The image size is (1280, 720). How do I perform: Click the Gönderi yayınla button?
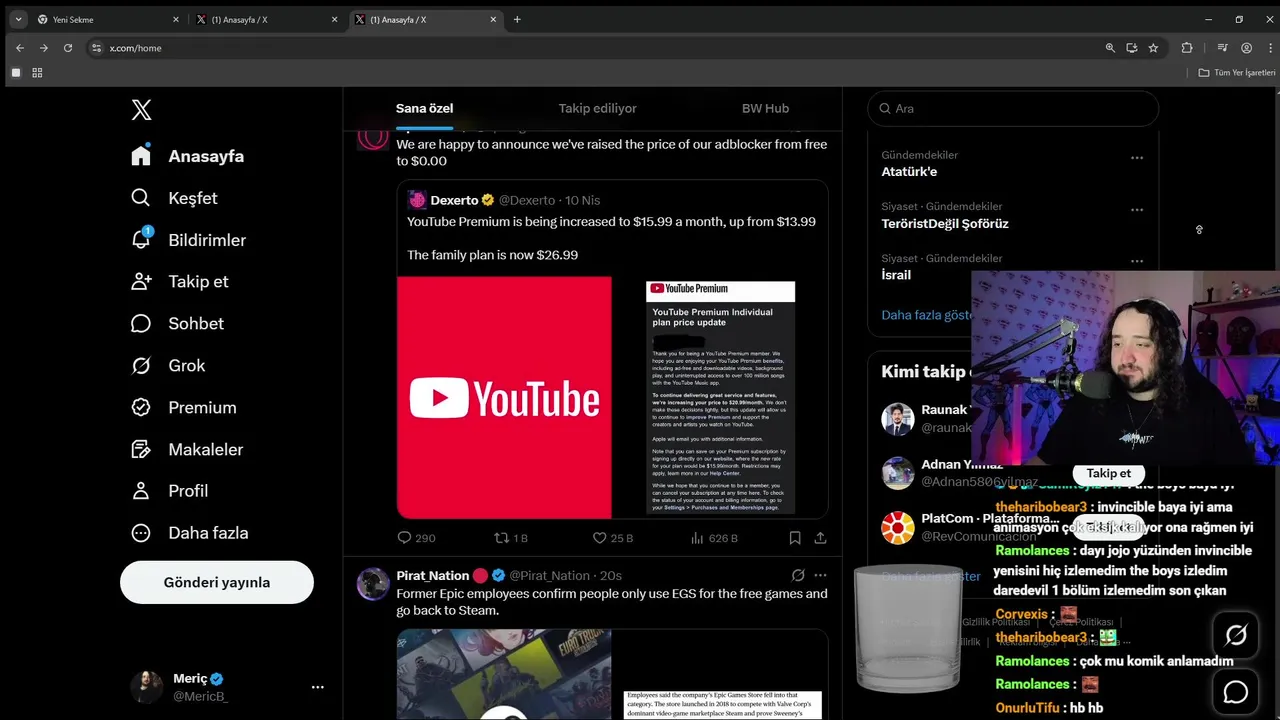pos(217,582)
